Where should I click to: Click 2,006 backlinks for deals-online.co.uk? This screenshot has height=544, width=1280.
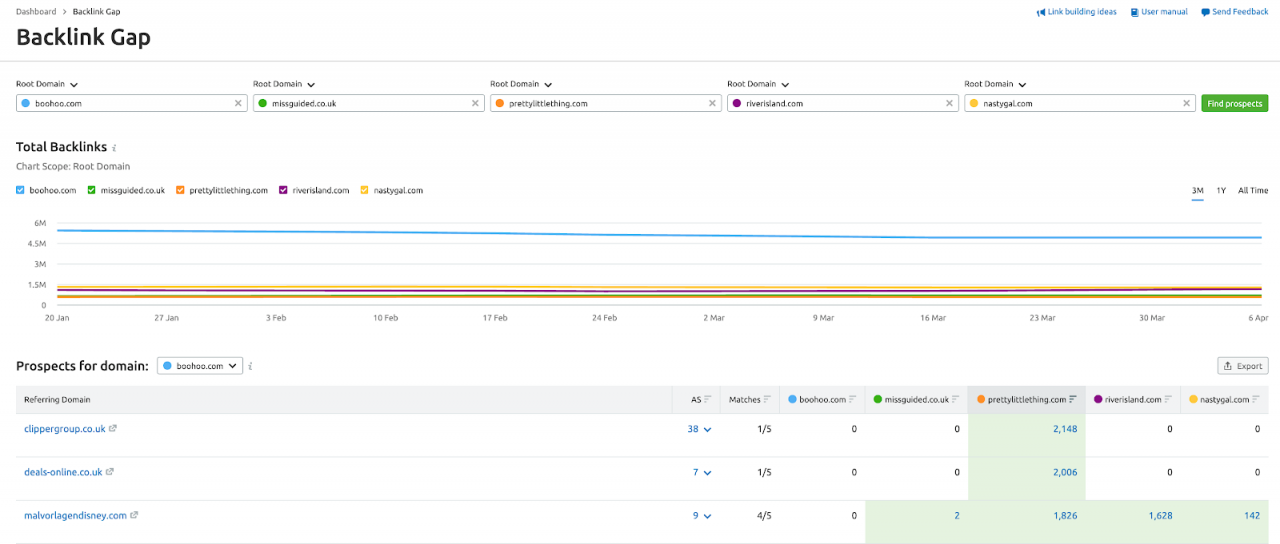pyautogui.click(x=1065, y=472)
